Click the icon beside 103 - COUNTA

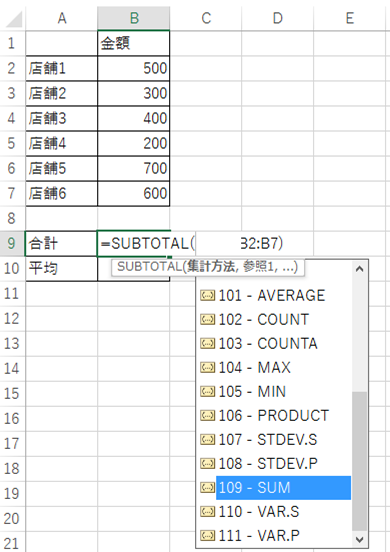(x=207, y=343)
